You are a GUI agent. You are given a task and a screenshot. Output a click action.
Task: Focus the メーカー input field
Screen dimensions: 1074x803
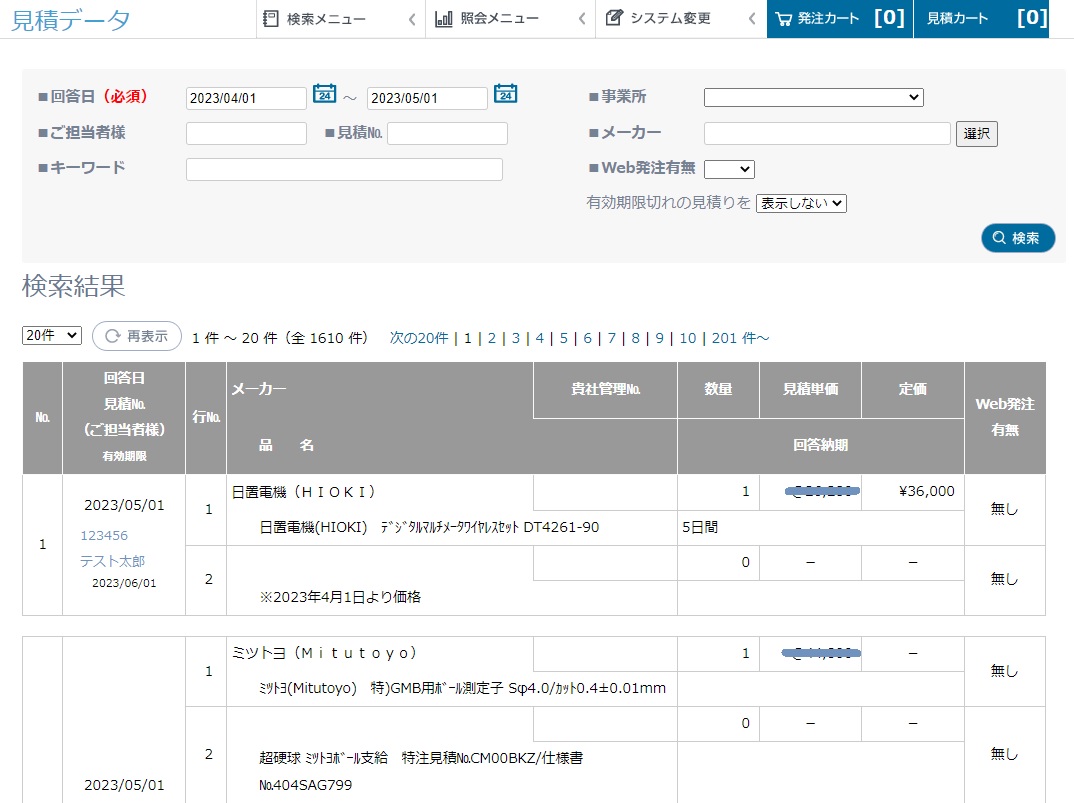(x=827, y=133)
